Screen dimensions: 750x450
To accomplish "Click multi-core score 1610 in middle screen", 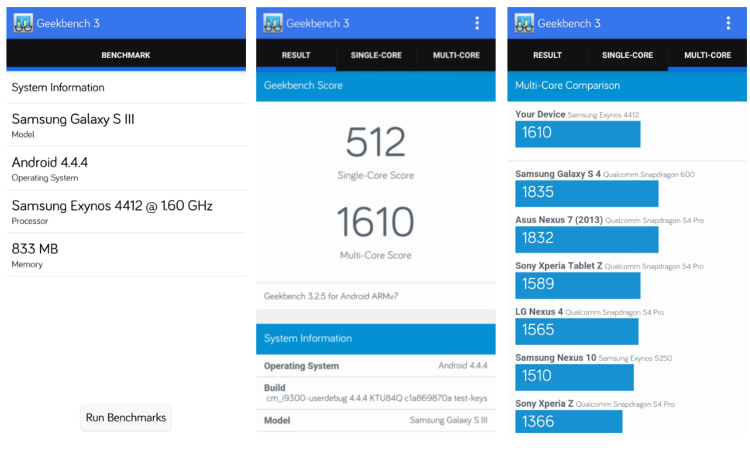I will pos(375,222).
